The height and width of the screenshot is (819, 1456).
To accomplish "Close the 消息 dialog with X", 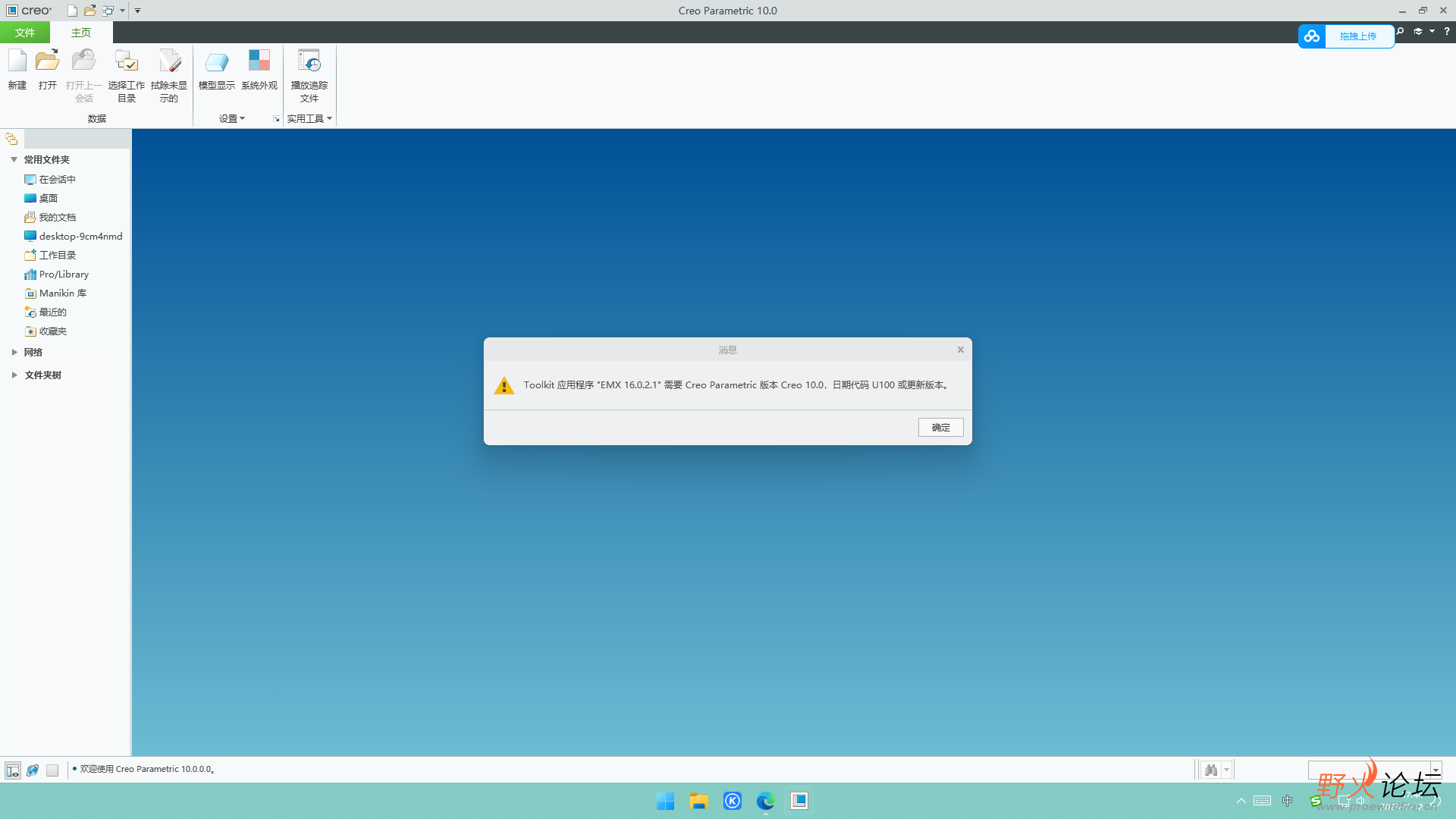I will point(960,350).
